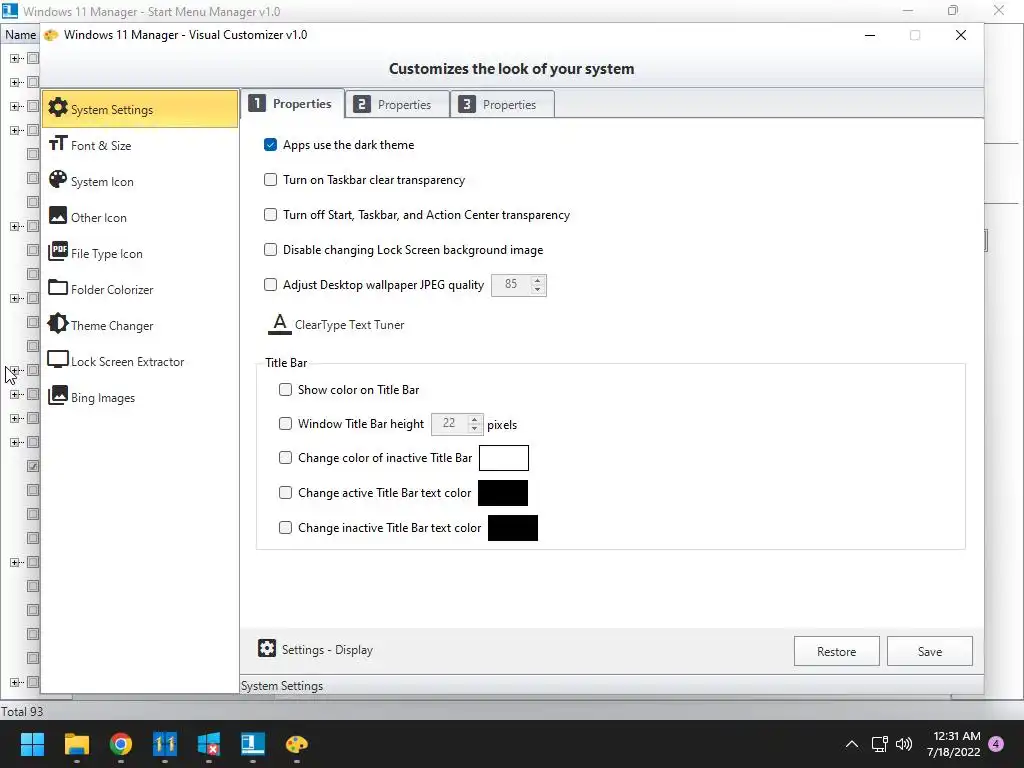This screenshot has width=1024, height=768.
Task: Check Change active Title Bar text color
Action: point(285,492)
